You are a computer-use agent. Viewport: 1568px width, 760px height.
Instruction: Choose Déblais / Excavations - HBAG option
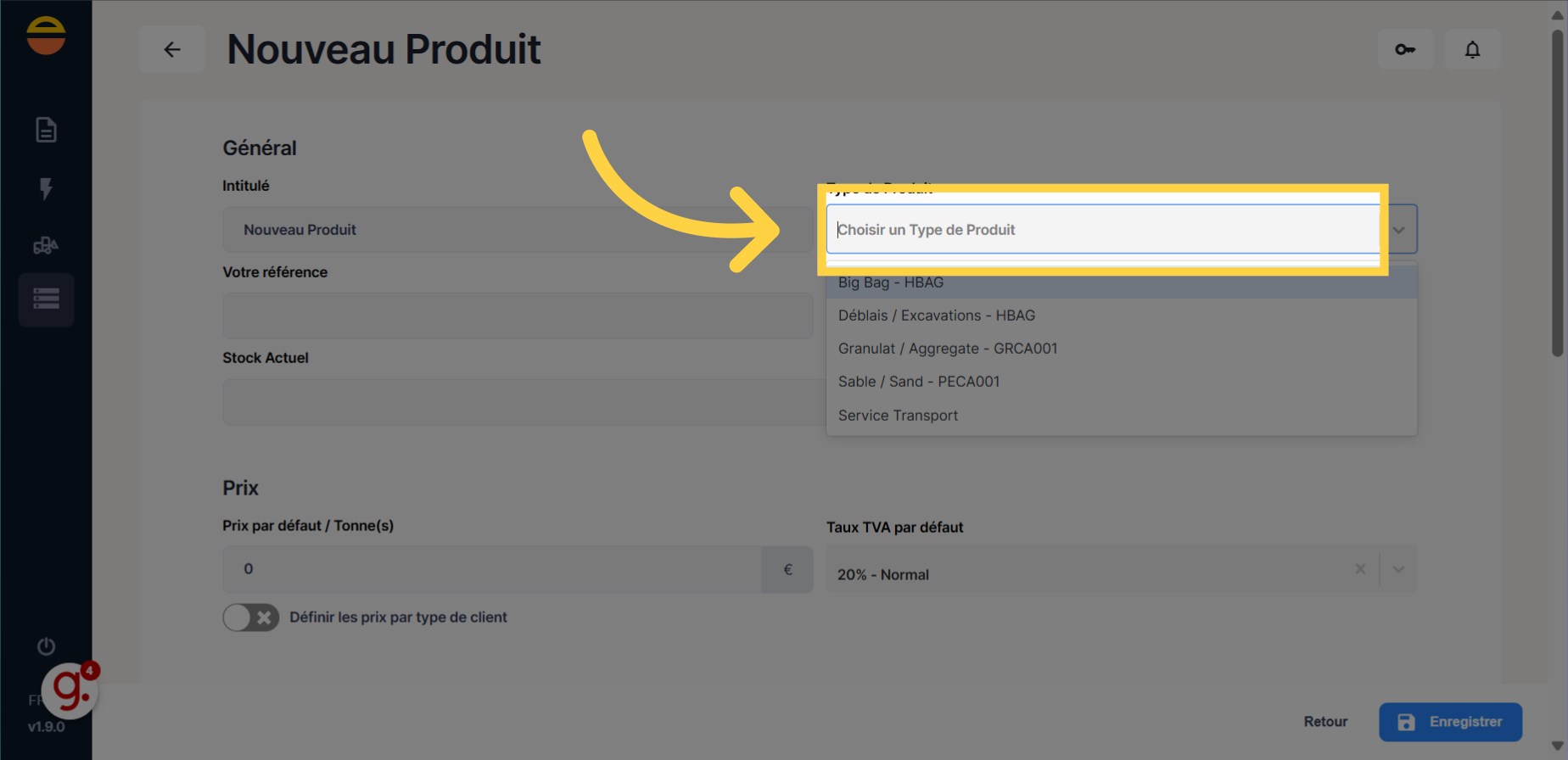(1121, 316)
